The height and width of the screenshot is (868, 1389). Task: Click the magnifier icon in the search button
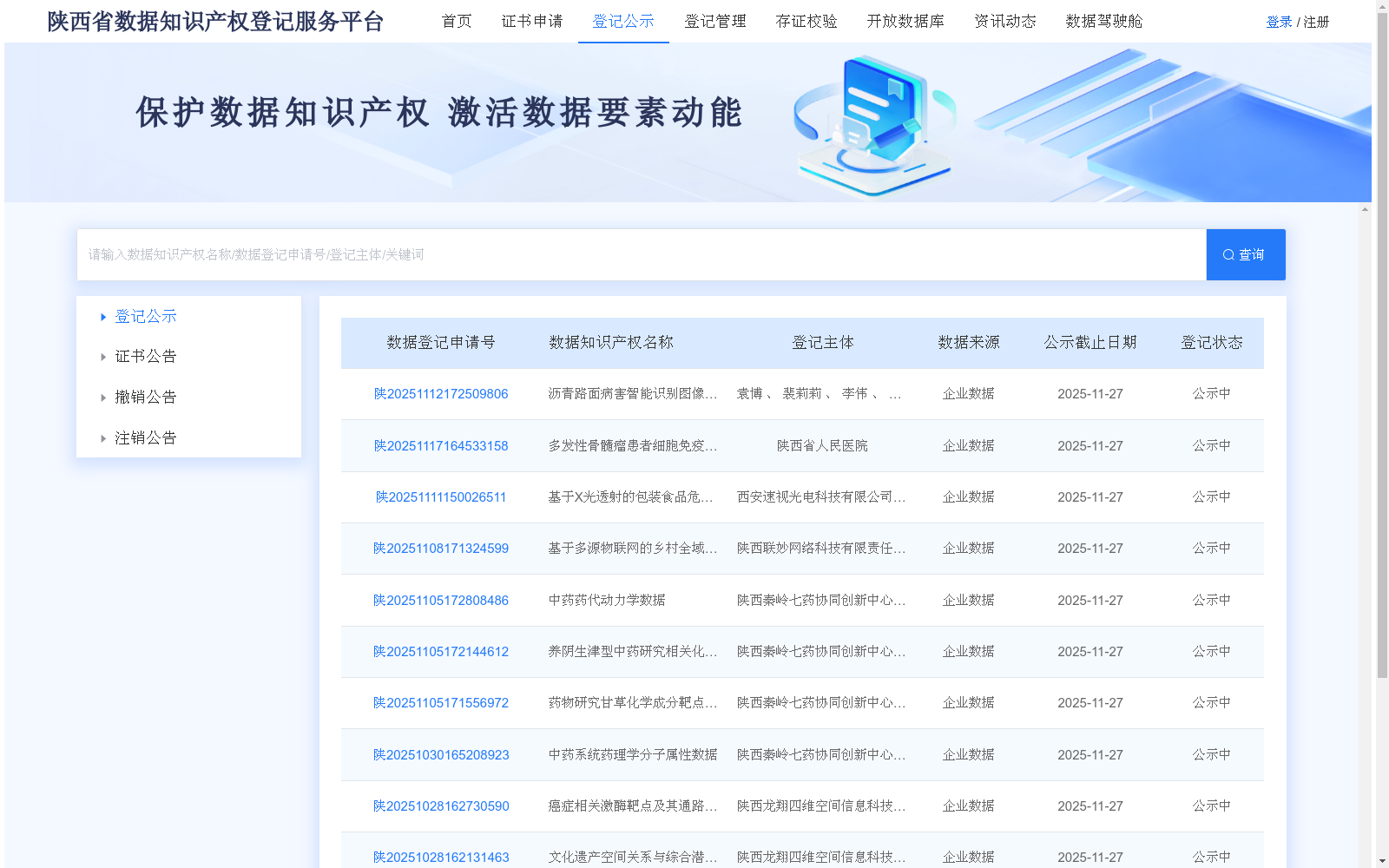1228,254
